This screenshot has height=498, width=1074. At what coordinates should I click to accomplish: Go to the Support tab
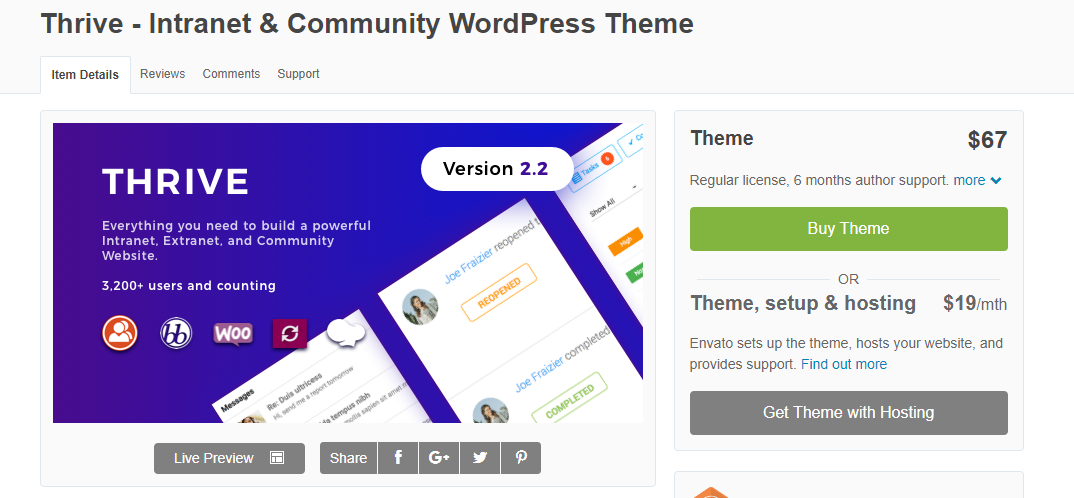click(298, 74)
